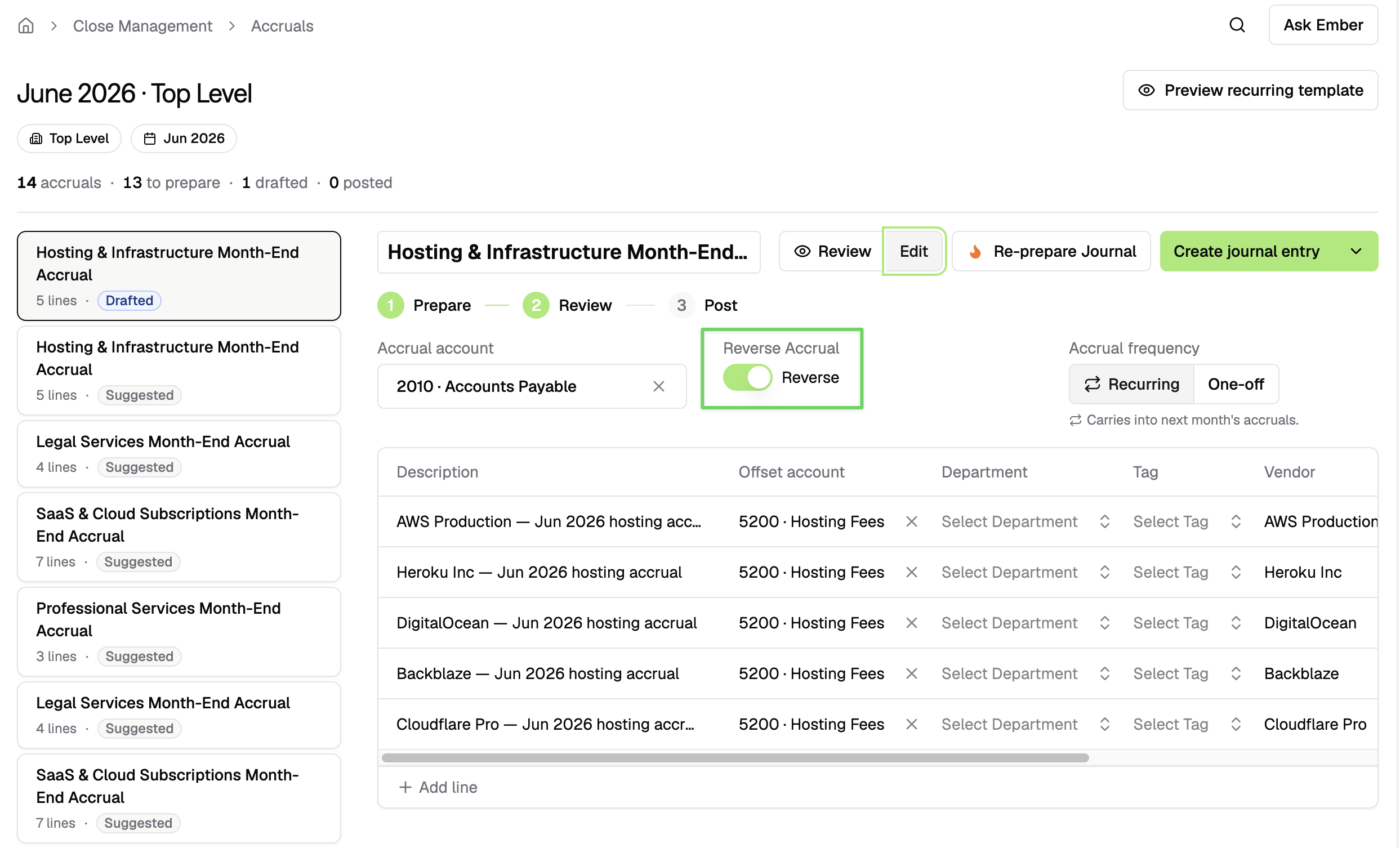Remove the offset account on AWS Production row

pyautogui.click(x=911, y=521)
